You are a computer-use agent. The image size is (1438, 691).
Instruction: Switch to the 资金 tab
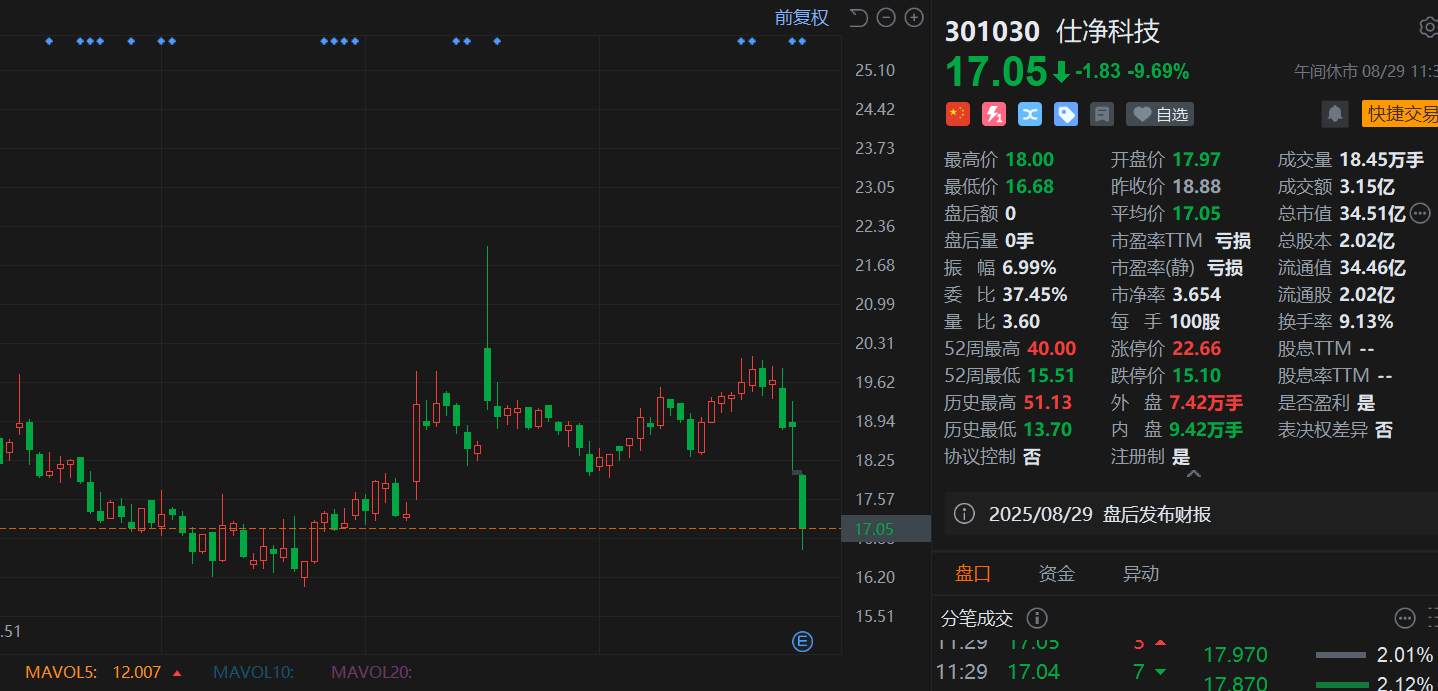tap(1056, 573)
